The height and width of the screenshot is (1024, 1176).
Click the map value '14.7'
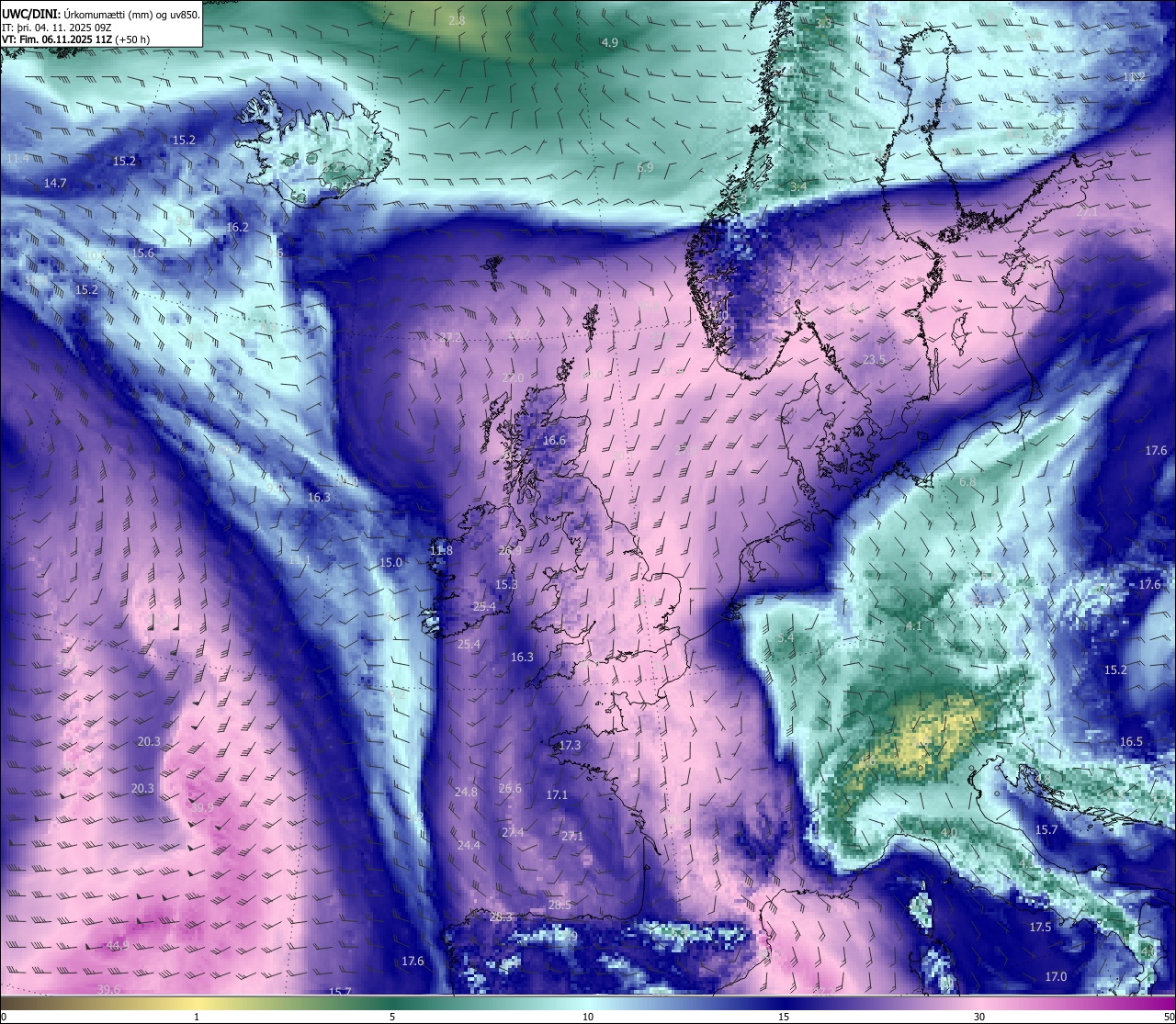[55, 184]
